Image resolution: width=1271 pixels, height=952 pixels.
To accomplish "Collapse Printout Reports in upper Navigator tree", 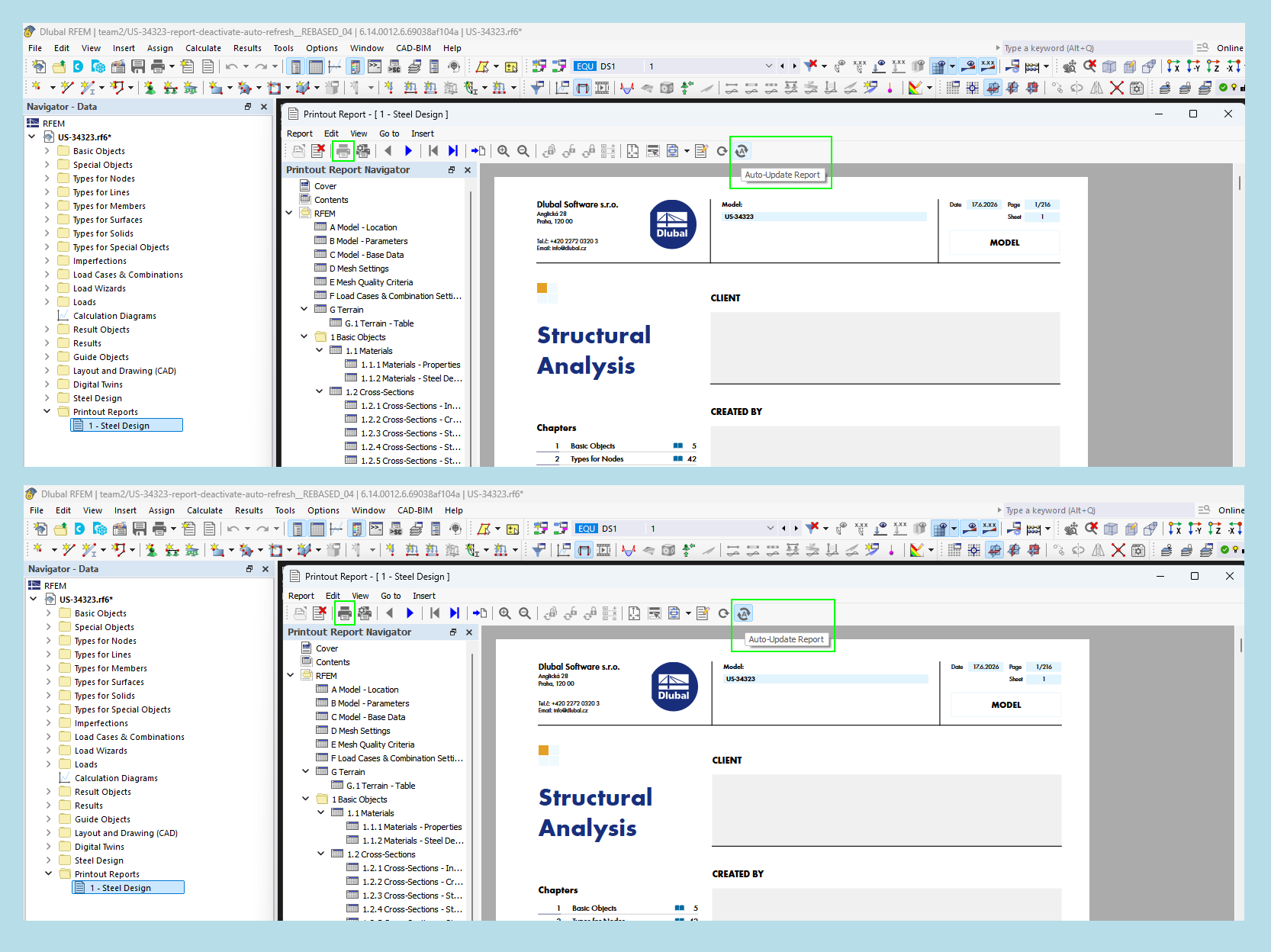I will [47, 412].
